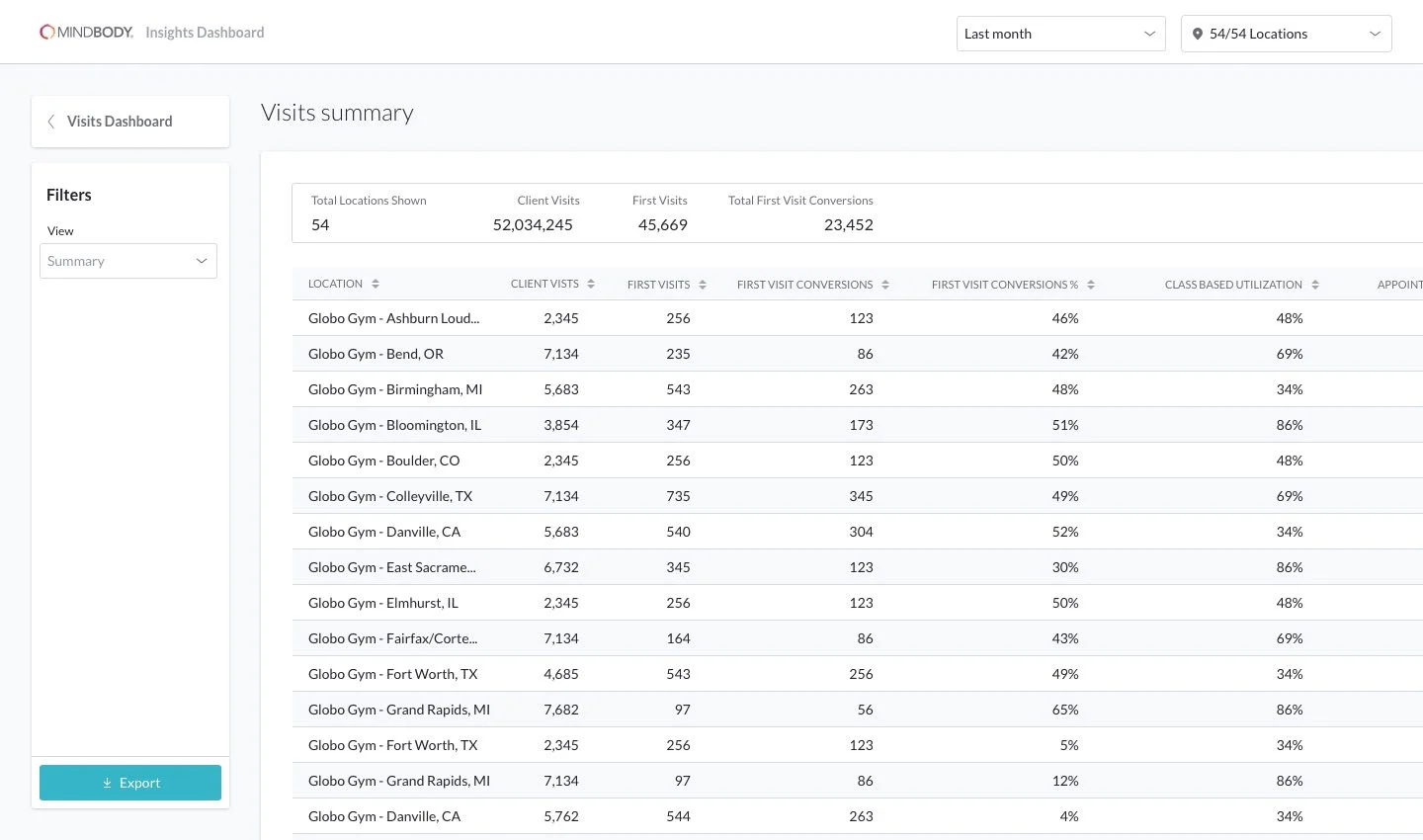Click conversions percent value 12%
This screenshot has width=1423, height=840.
coord(1065,781)
